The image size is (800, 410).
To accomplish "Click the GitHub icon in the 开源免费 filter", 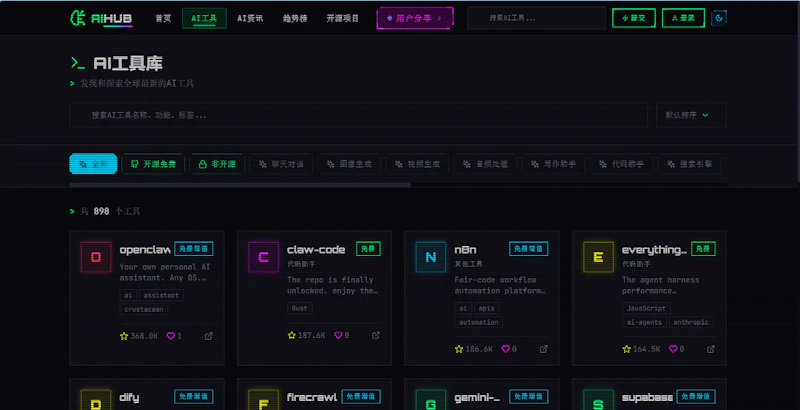I will [x=135, y=164].
